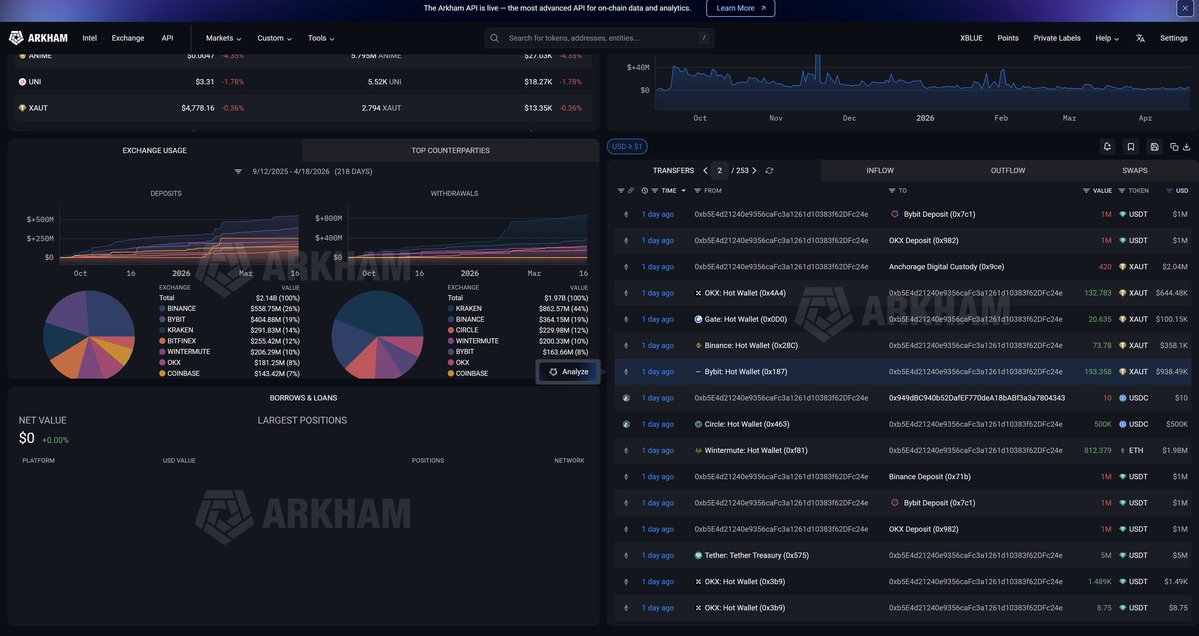The image size is (1199, 636).
Task: Click the chain icon in the Anchorage Digital Custody row
Action: pyautogui.click(x=626, y=267)
